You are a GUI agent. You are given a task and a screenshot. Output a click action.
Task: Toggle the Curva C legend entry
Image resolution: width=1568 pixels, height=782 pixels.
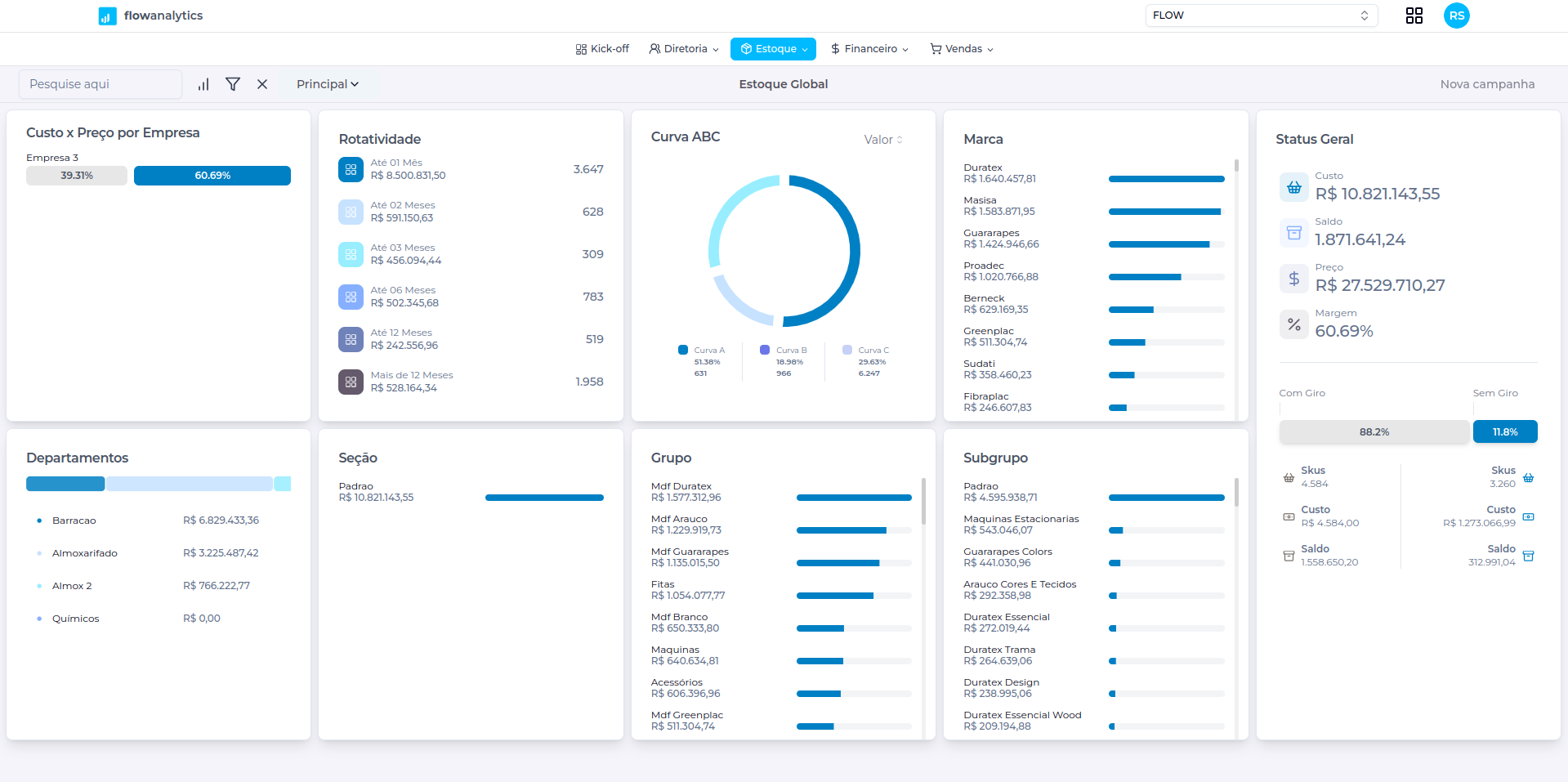(866, 360)
